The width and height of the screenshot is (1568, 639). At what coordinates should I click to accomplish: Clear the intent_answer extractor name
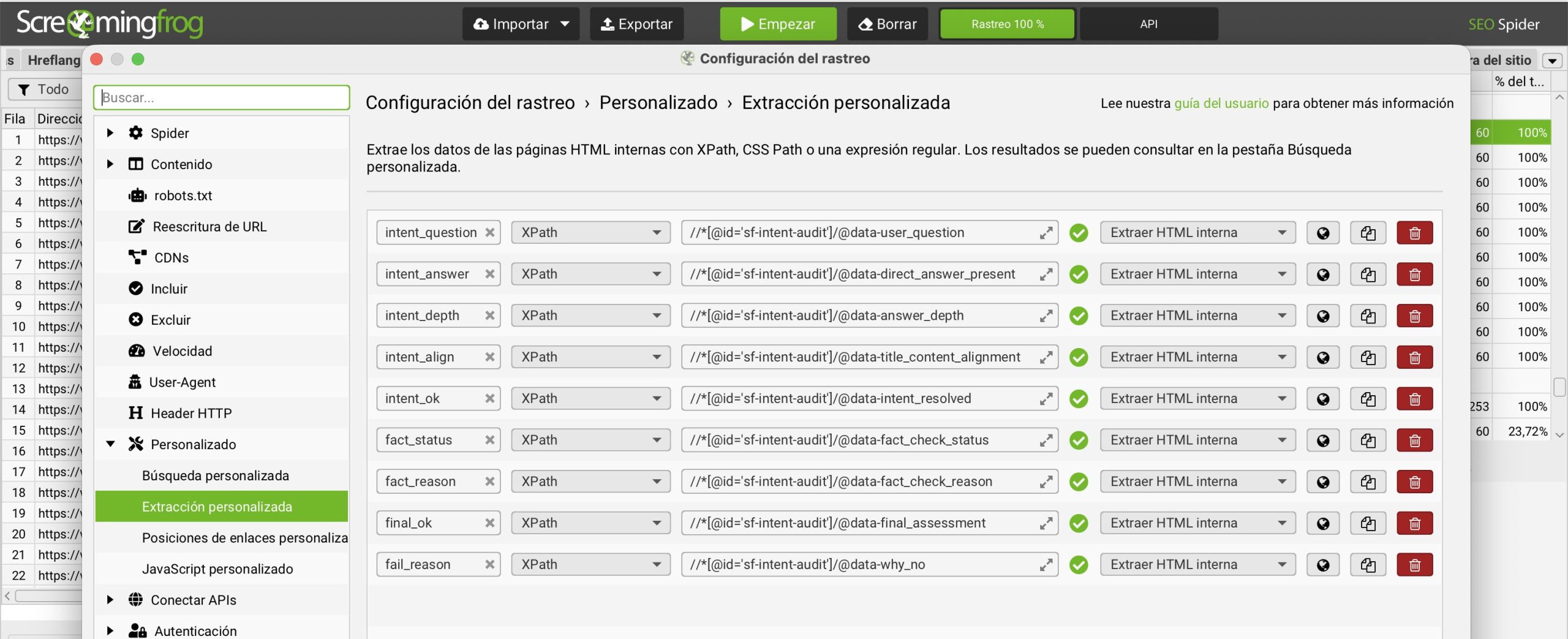(x=489, y=273)
